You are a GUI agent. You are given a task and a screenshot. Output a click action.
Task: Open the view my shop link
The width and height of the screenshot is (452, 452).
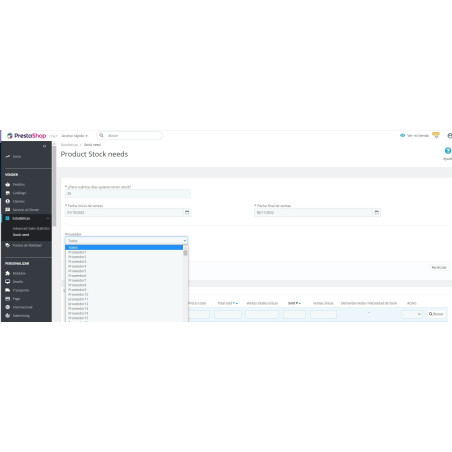(x=414, y=135)
